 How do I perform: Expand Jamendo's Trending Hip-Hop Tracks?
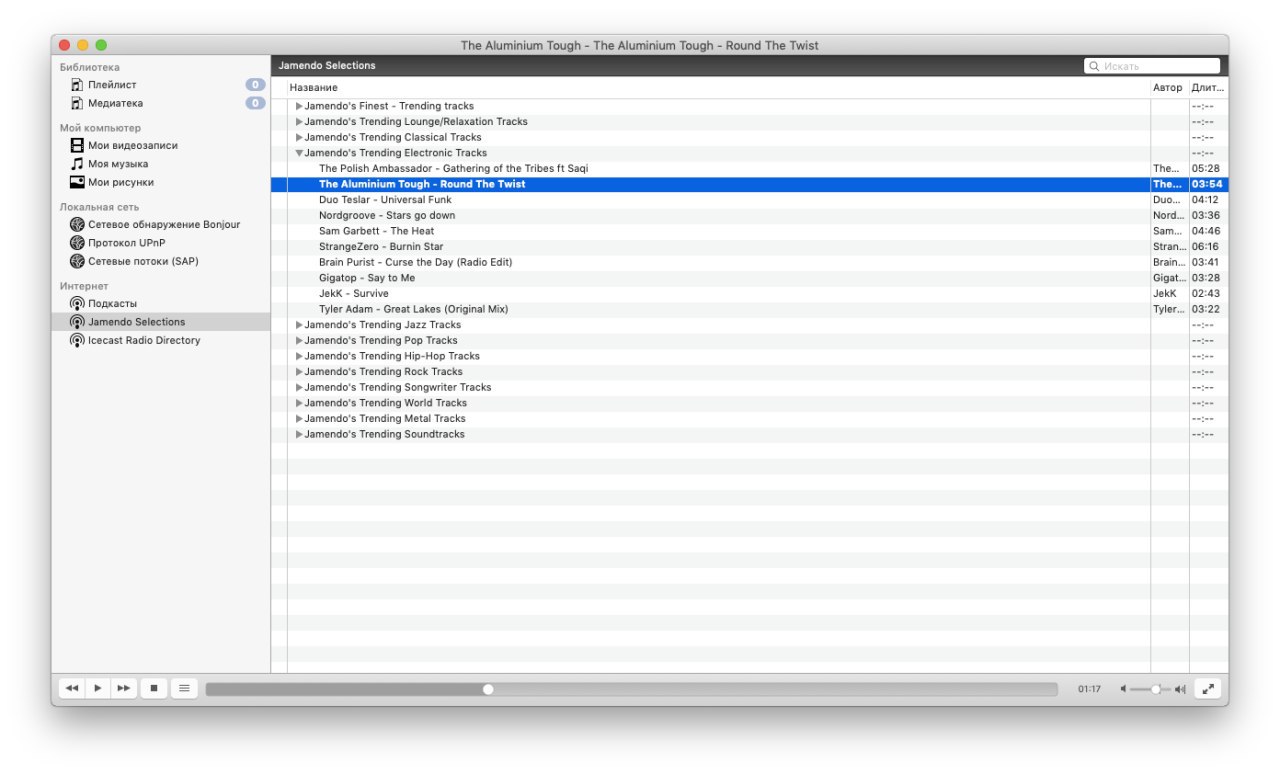[x=299, y=356]
